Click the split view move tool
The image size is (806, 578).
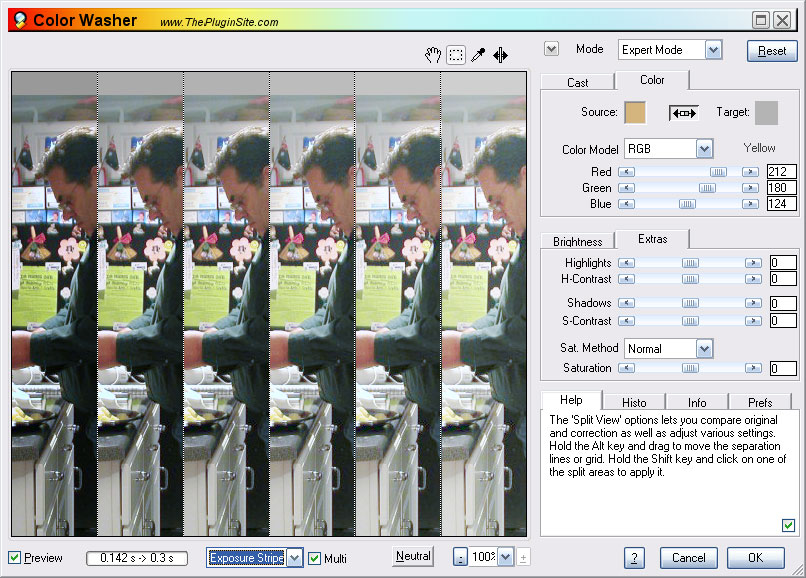(500, 55)
